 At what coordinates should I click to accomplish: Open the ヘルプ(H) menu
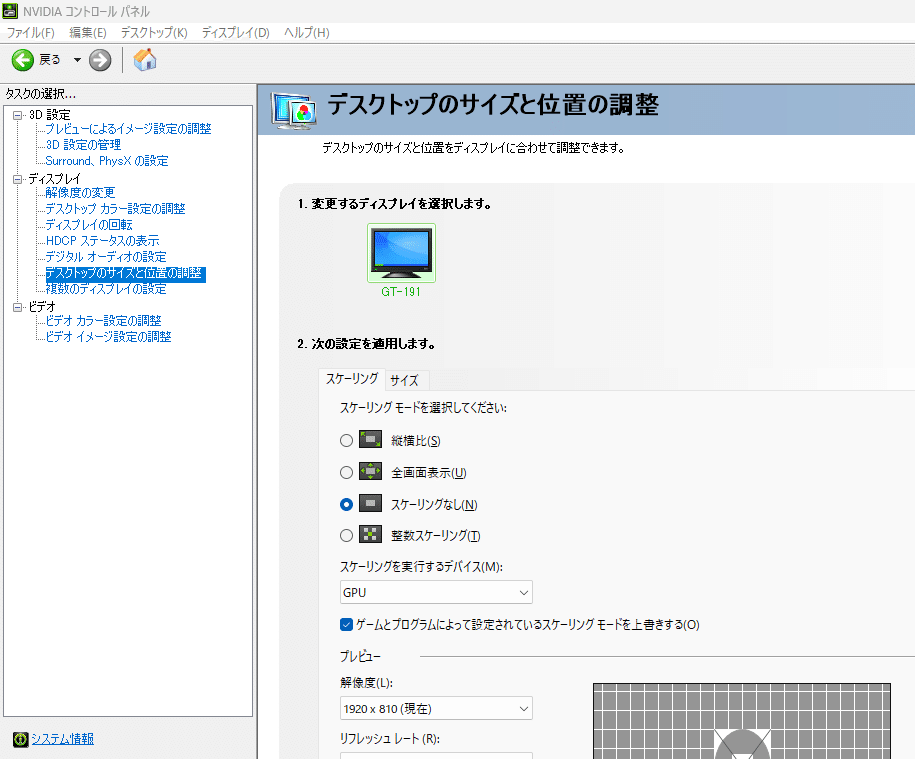[x=306, y=33]
